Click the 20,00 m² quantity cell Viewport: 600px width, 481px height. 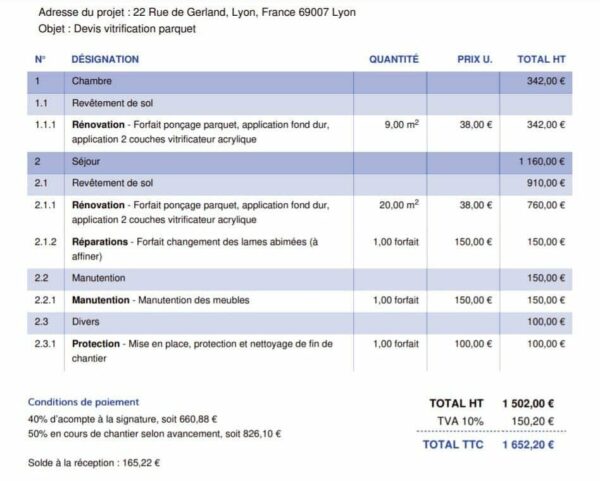point(399,205)
